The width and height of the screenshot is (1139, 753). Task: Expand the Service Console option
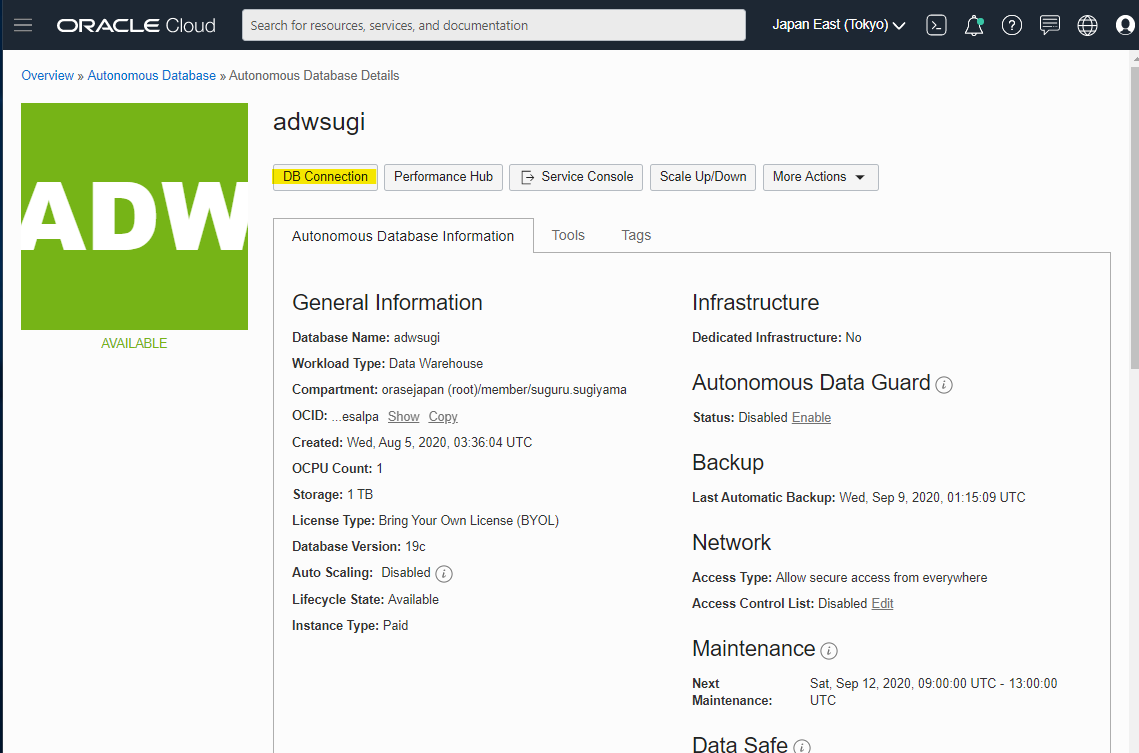pyautogui.click(x=575, y=177)
